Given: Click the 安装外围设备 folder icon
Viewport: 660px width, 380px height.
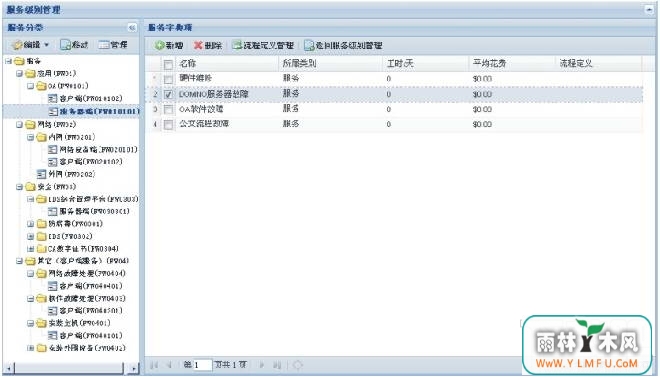Looking at the screenshot, I should (x=41, y=348).
